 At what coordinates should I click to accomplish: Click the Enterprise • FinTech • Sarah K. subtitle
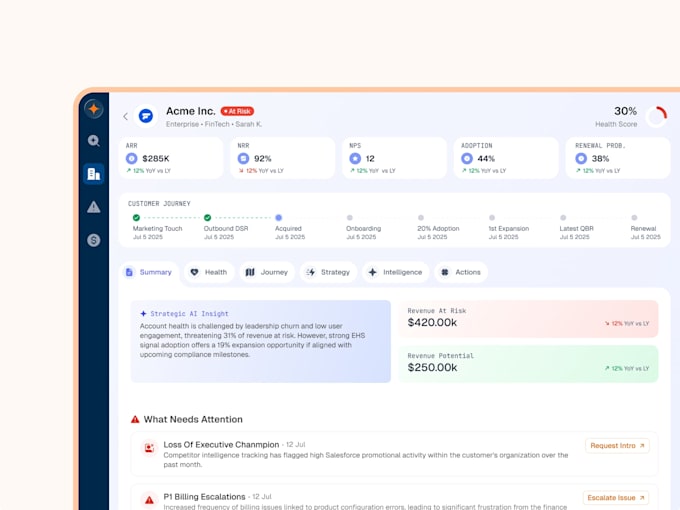[214, 124]
